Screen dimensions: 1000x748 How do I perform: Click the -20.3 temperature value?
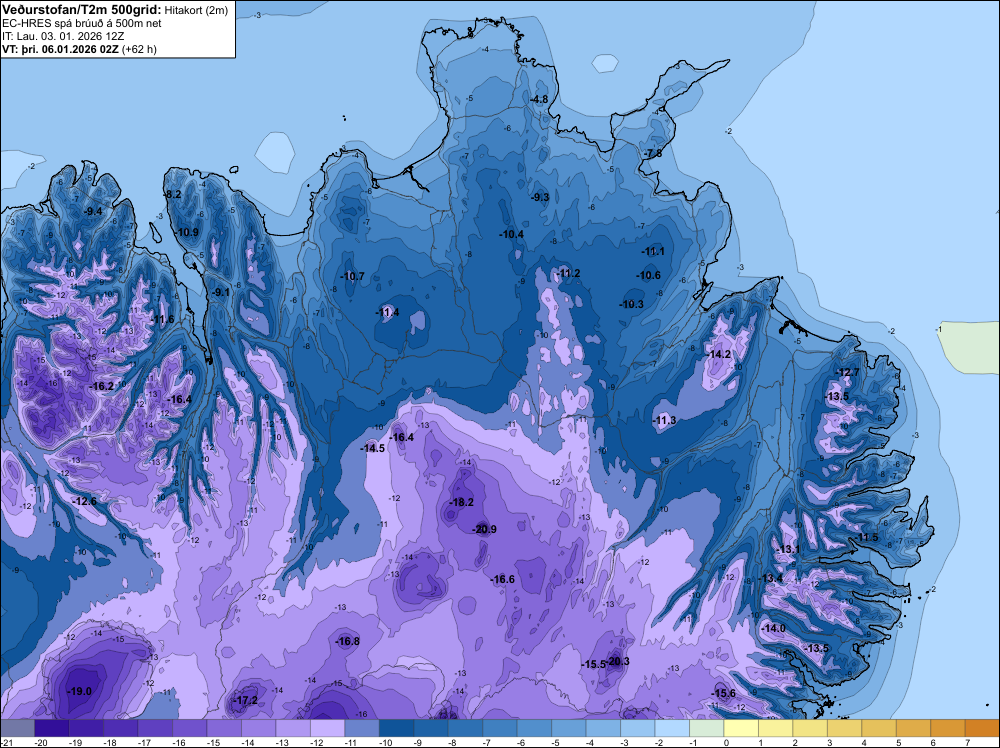tap(618, 661)
